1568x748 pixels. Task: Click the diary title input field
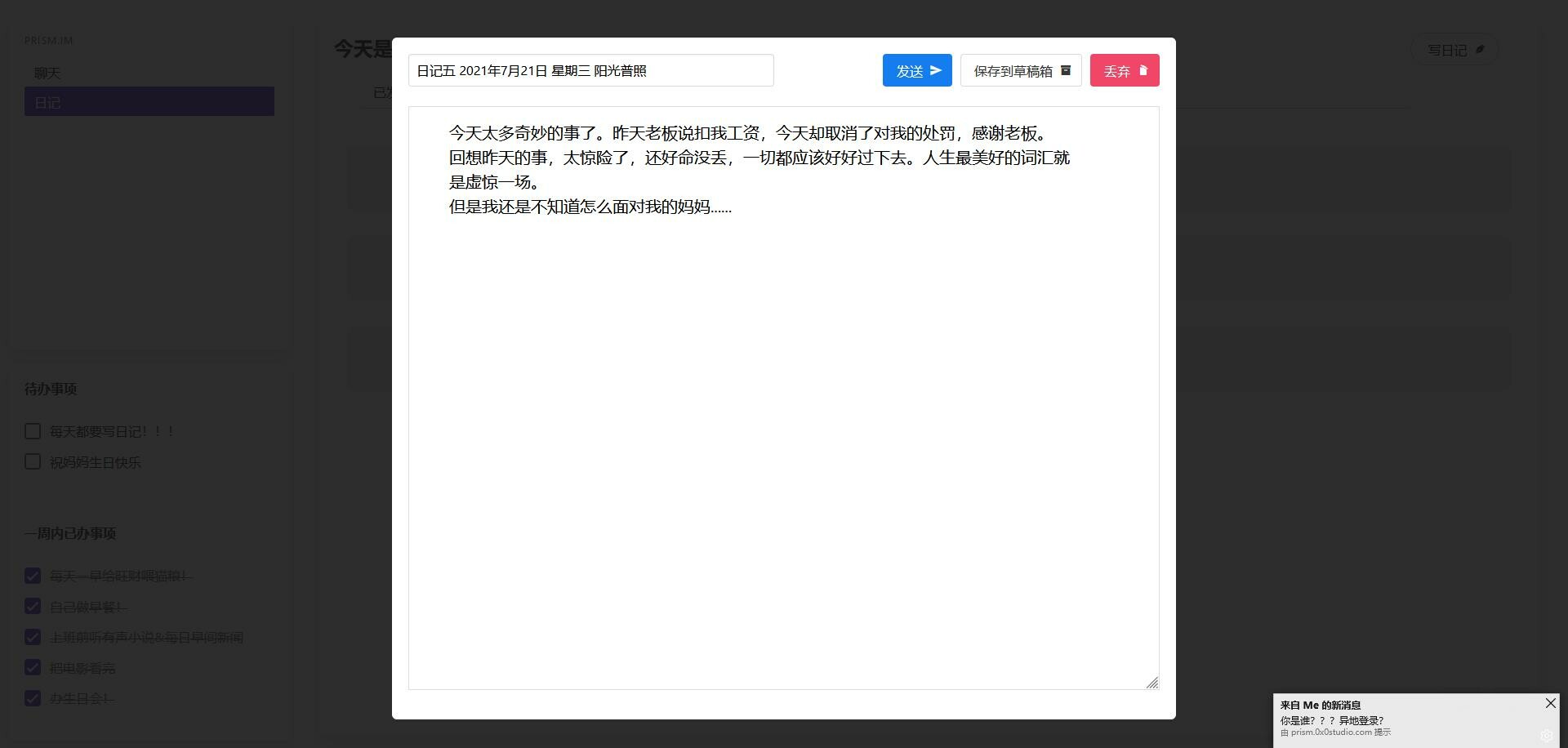click(590, 70)
